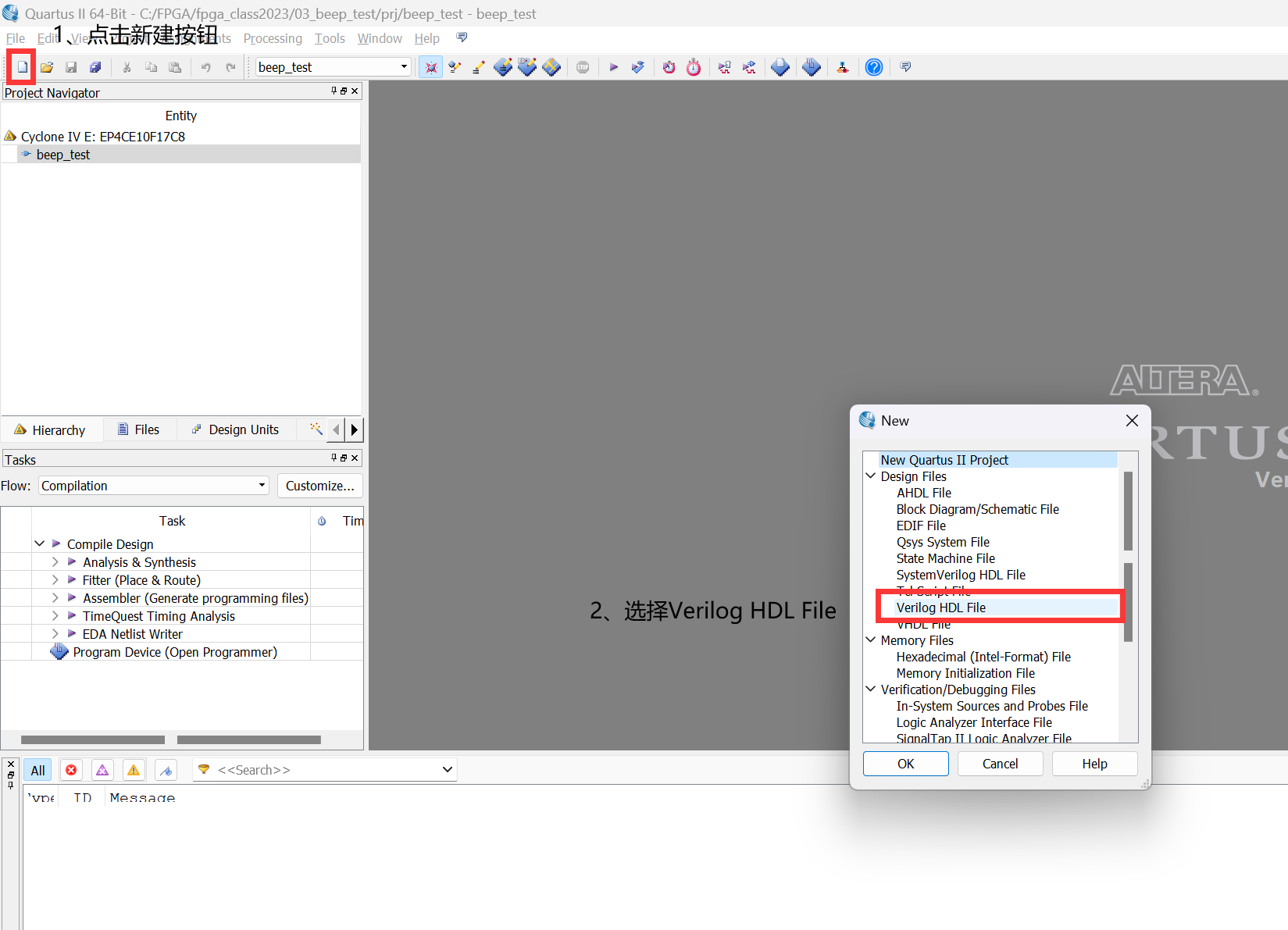Click the Save All toolbar icon
This screenshot has width=1288, height=930.
pyautogui.click(x=95, y=67)
